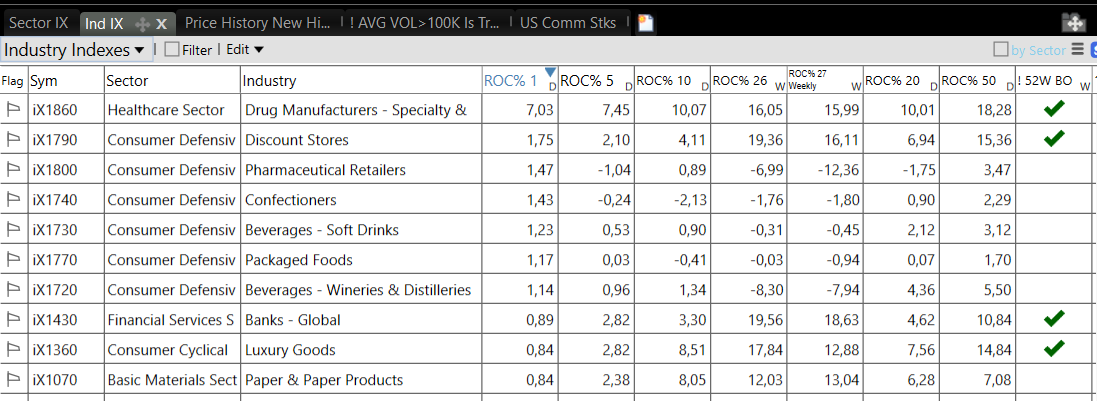This screenshot has height=401, width=1097.
Task: Click the ROC% 1 sort arrow indicator
Action: (549, 71)
